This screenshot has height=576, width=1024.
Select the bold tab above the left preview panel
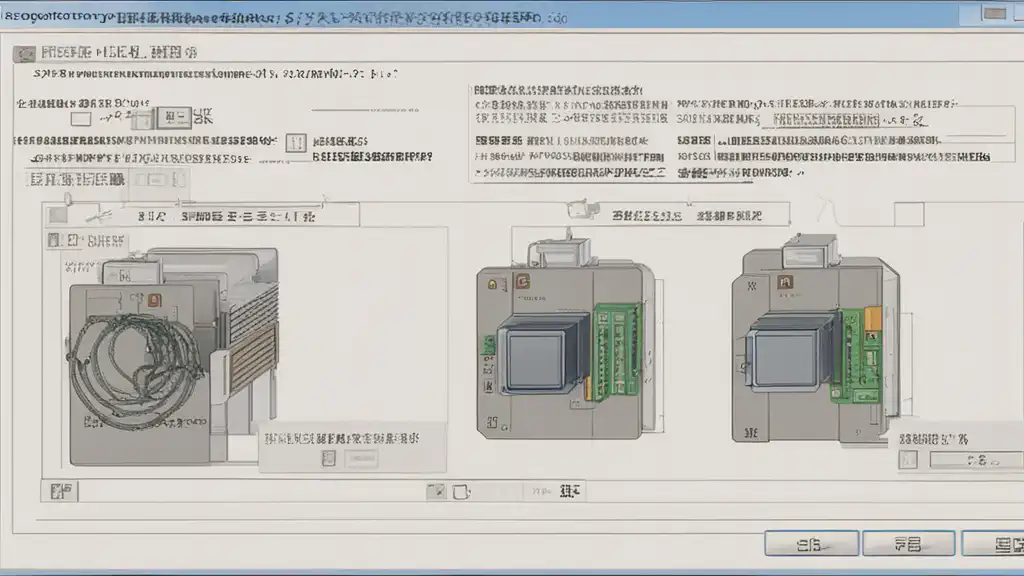[x=76, y=179]
